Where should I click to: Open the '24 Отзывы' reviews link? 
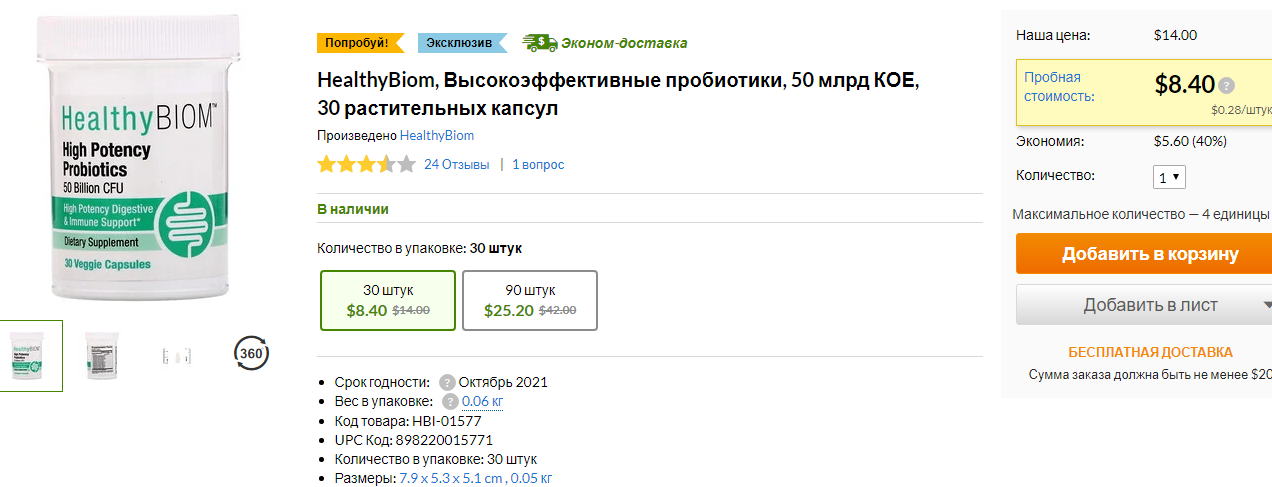[x=457, y=164]
